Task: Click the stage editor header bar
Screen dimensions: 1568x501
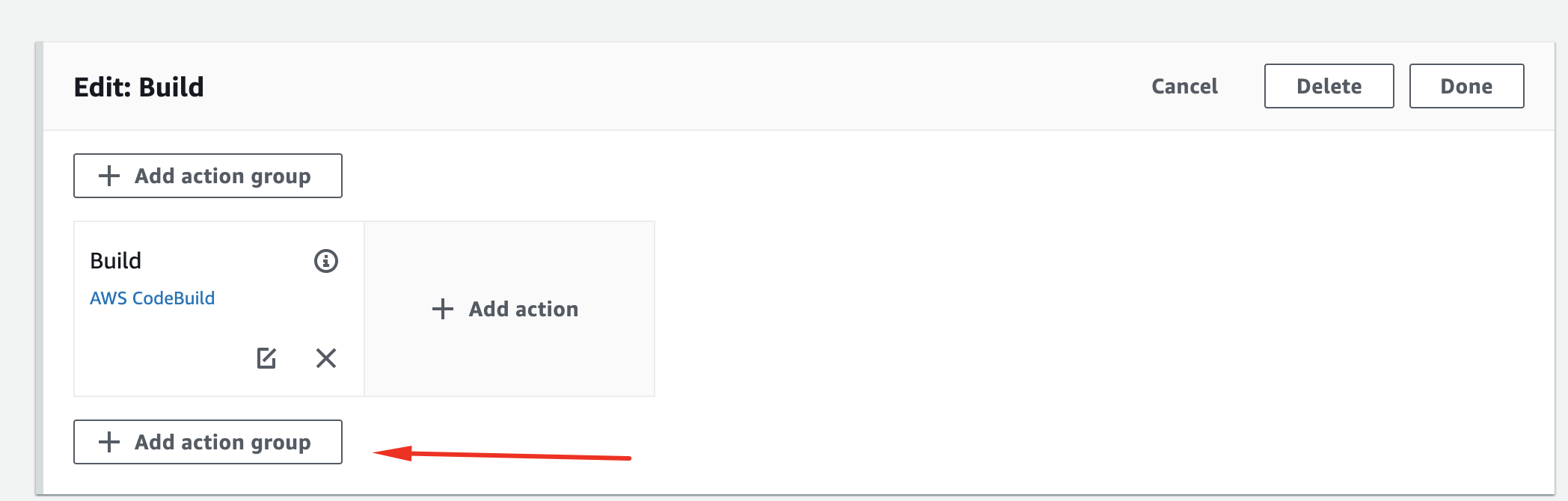Action: pos(673,86)
